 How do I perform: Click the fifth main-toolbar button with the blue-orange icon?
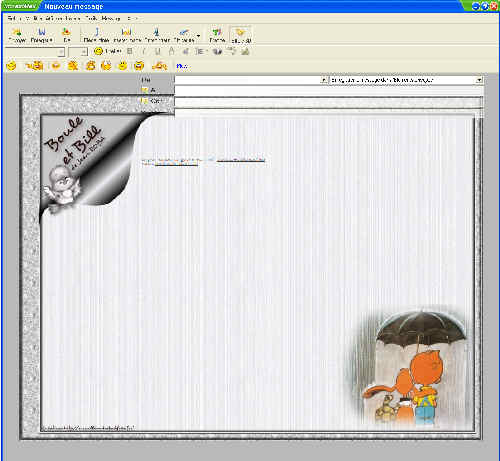127,35
